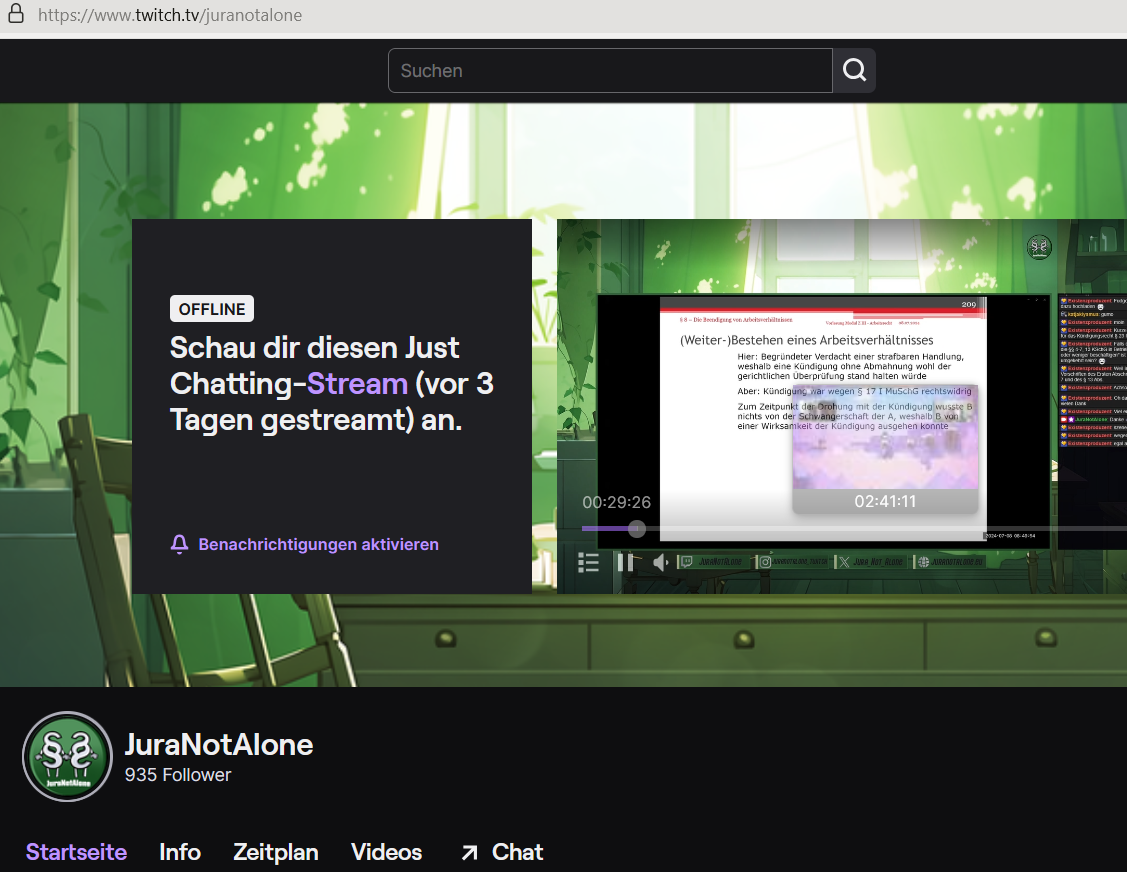Click the small channel logo inside video
Screen dimensions: 1127x872
coord(1039,246)
